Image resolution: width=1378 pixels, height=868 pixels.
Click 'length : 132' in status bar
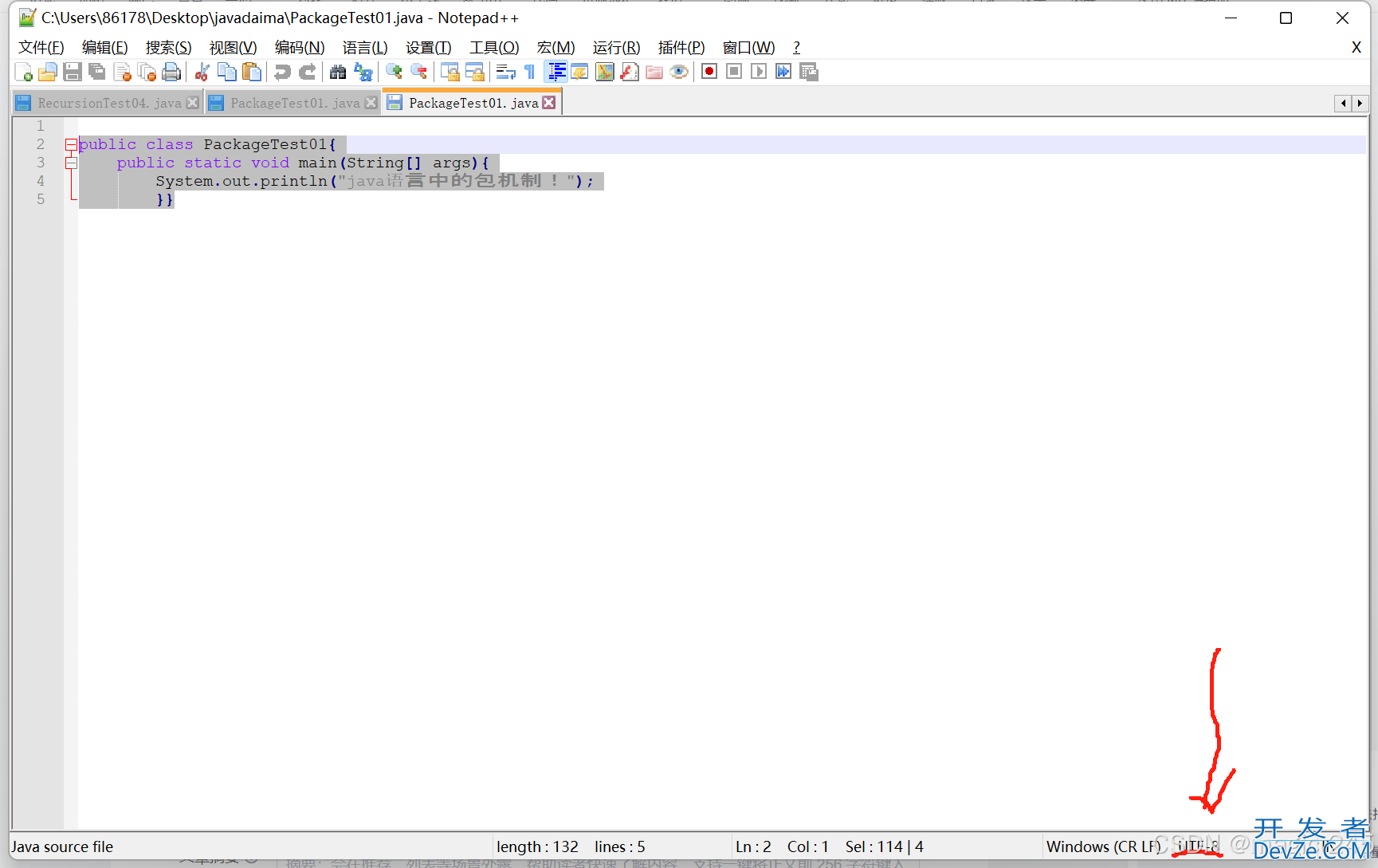coord(537,846)
